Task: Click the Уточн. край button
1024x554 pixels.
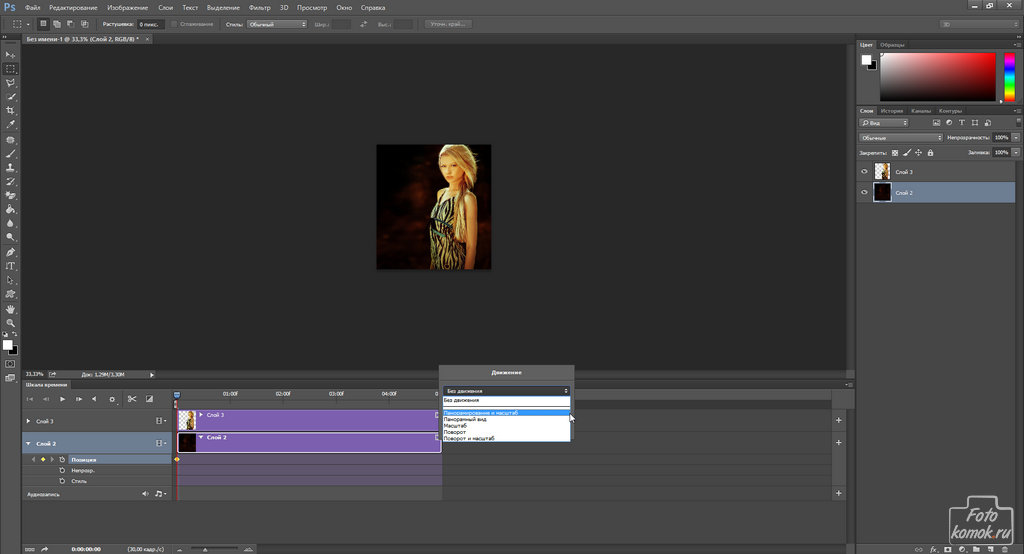Action: pos(448,23)
